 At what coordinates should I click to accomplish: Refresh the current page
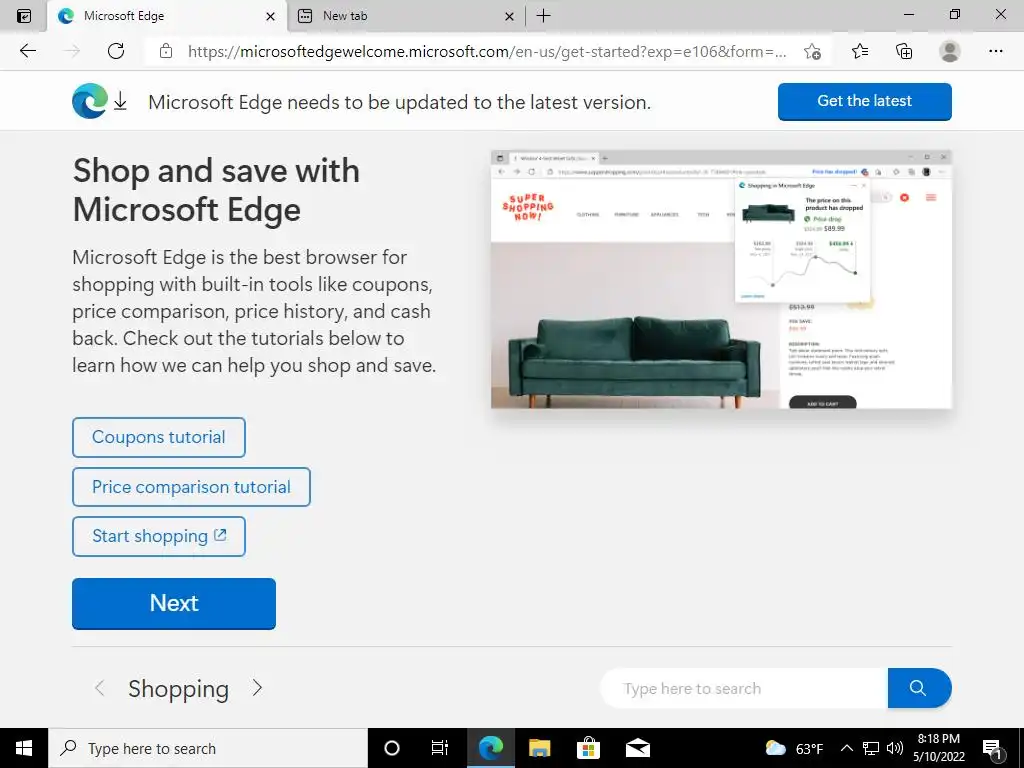click(116, 51)
